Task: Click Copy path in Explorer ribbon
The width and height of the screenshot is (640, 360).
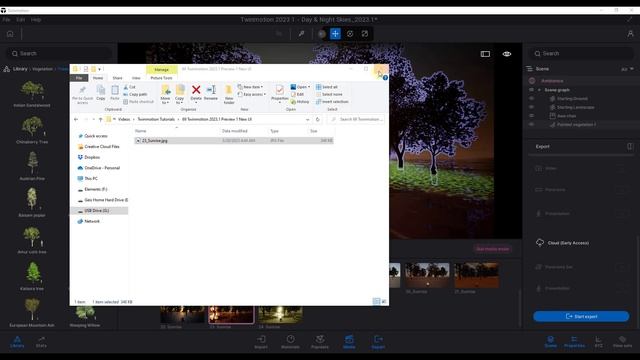Action: point(135,94)
